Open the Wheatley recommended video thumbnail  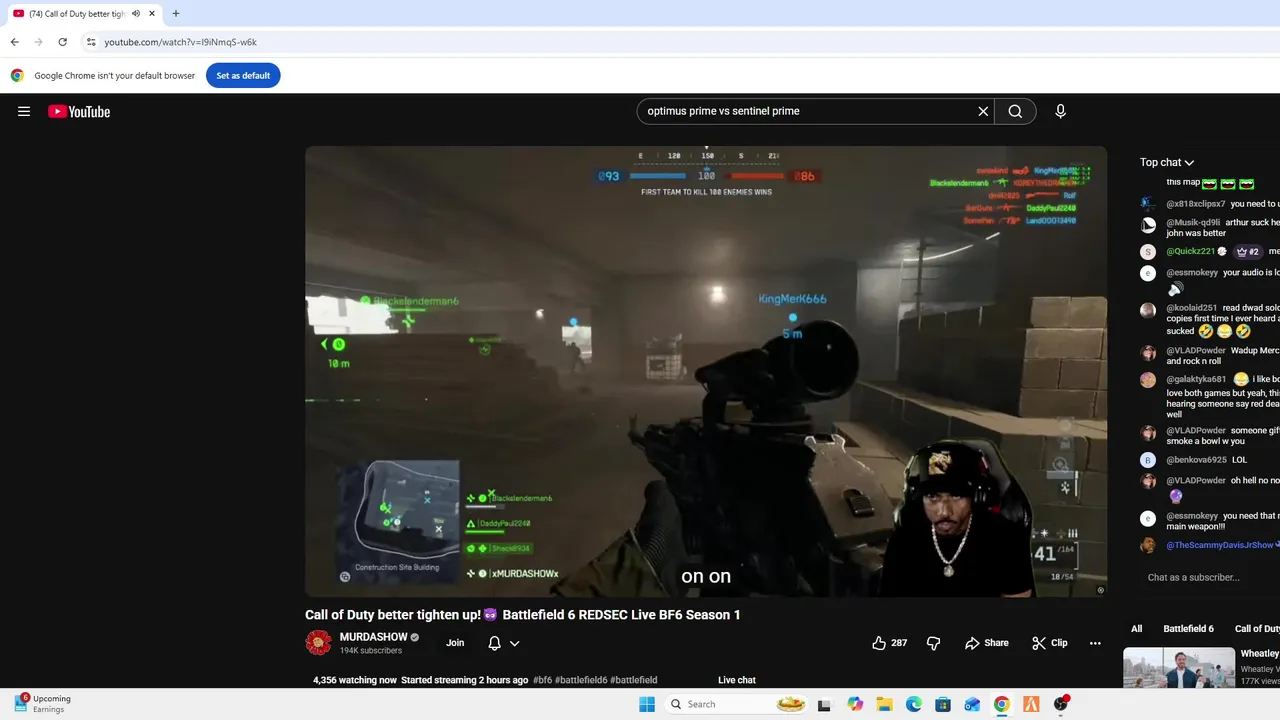(x=1179, y=668)
